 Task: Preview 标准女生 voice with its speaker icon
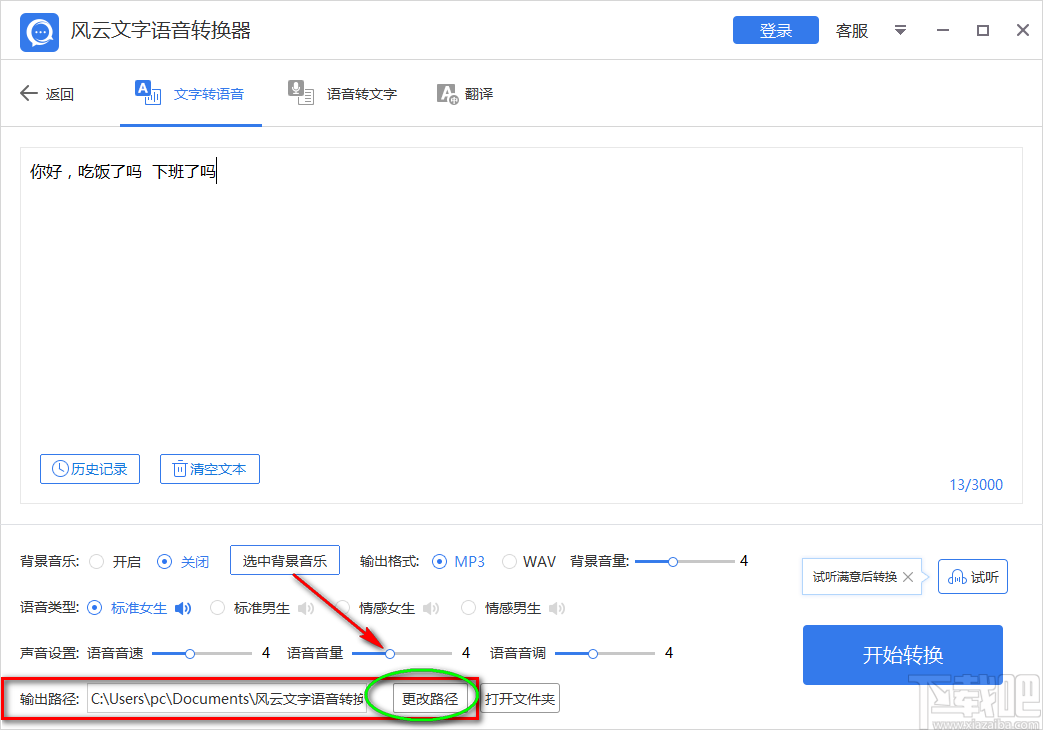[x=183, y=607]
